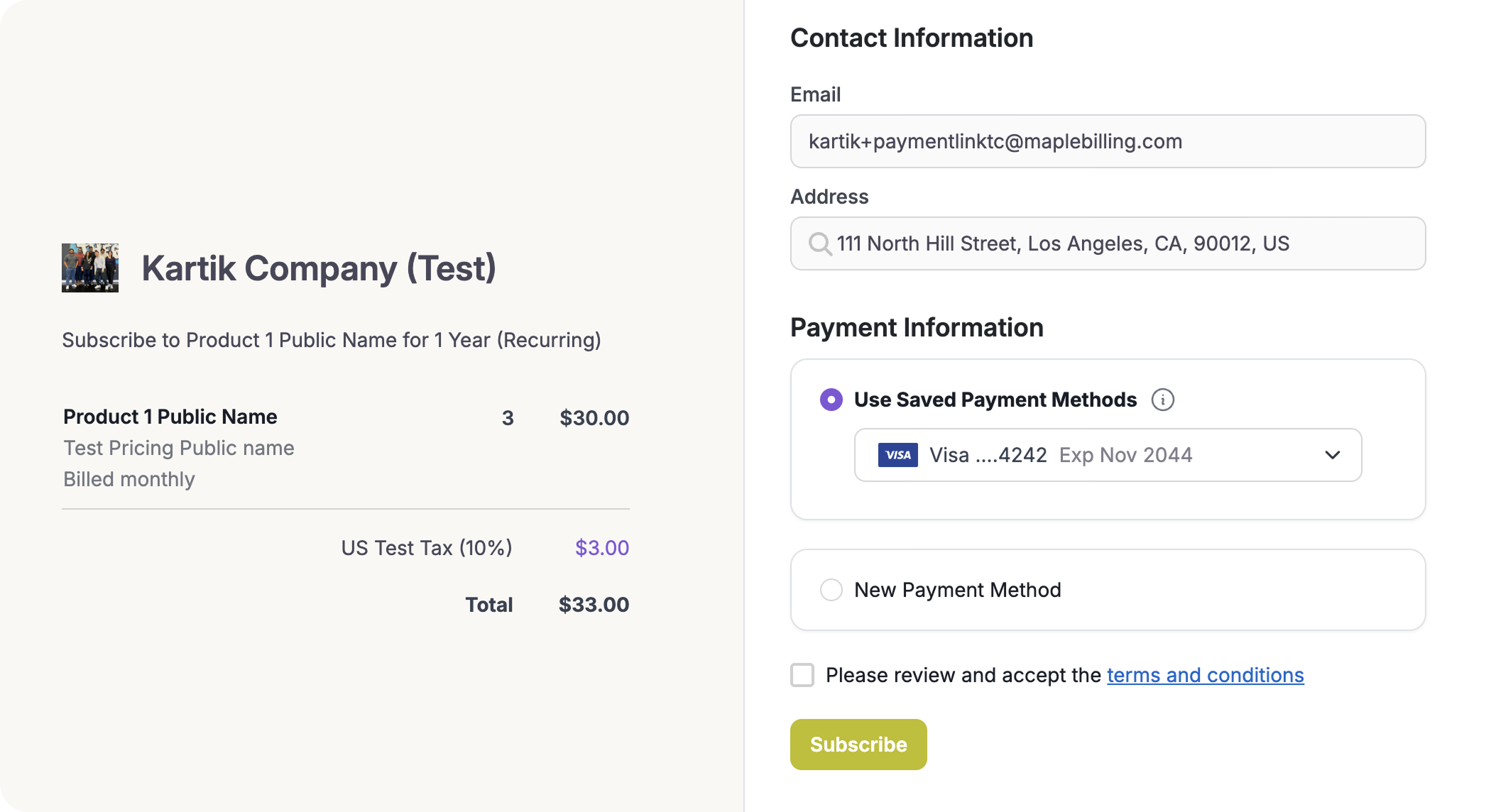Expand the saved card dropdown chevron

[1333, 455]
